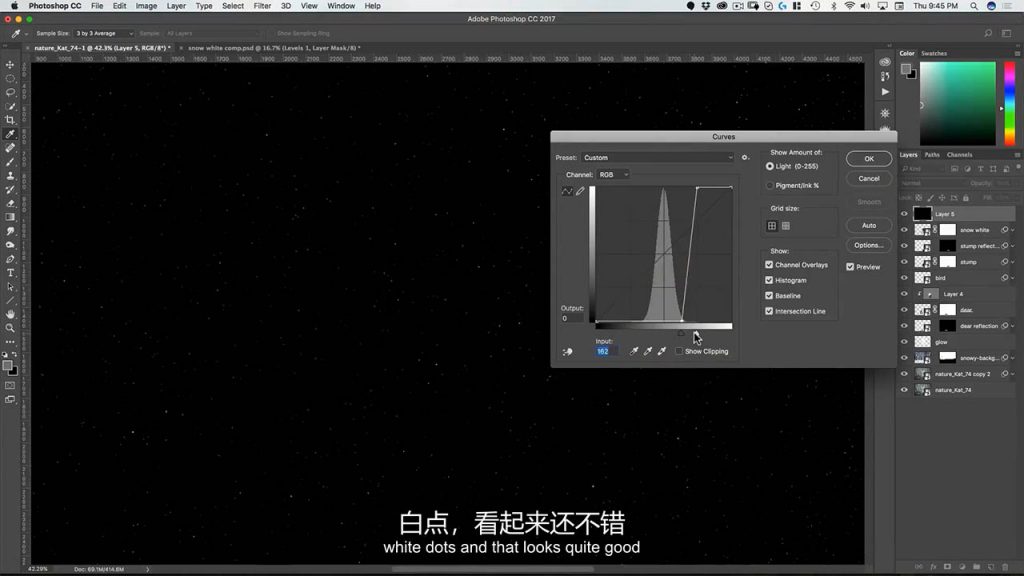
Task: Pick the black point eyedropper in Curves
Action: [633, 351]
